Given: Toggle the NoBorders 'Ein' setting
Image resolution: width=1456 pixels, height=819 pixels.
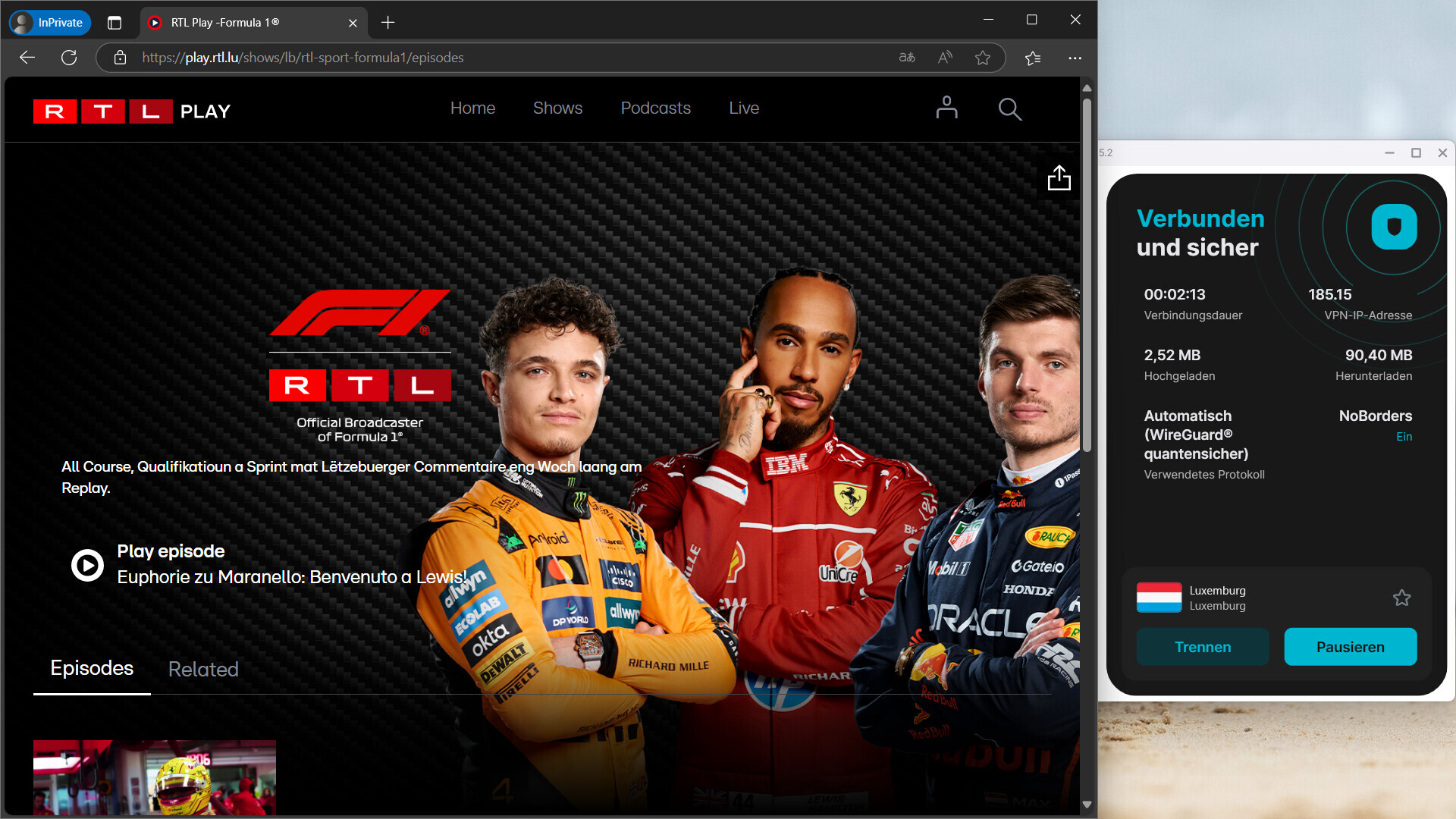Looking at the screenshot, I should tap(1404, 437).
